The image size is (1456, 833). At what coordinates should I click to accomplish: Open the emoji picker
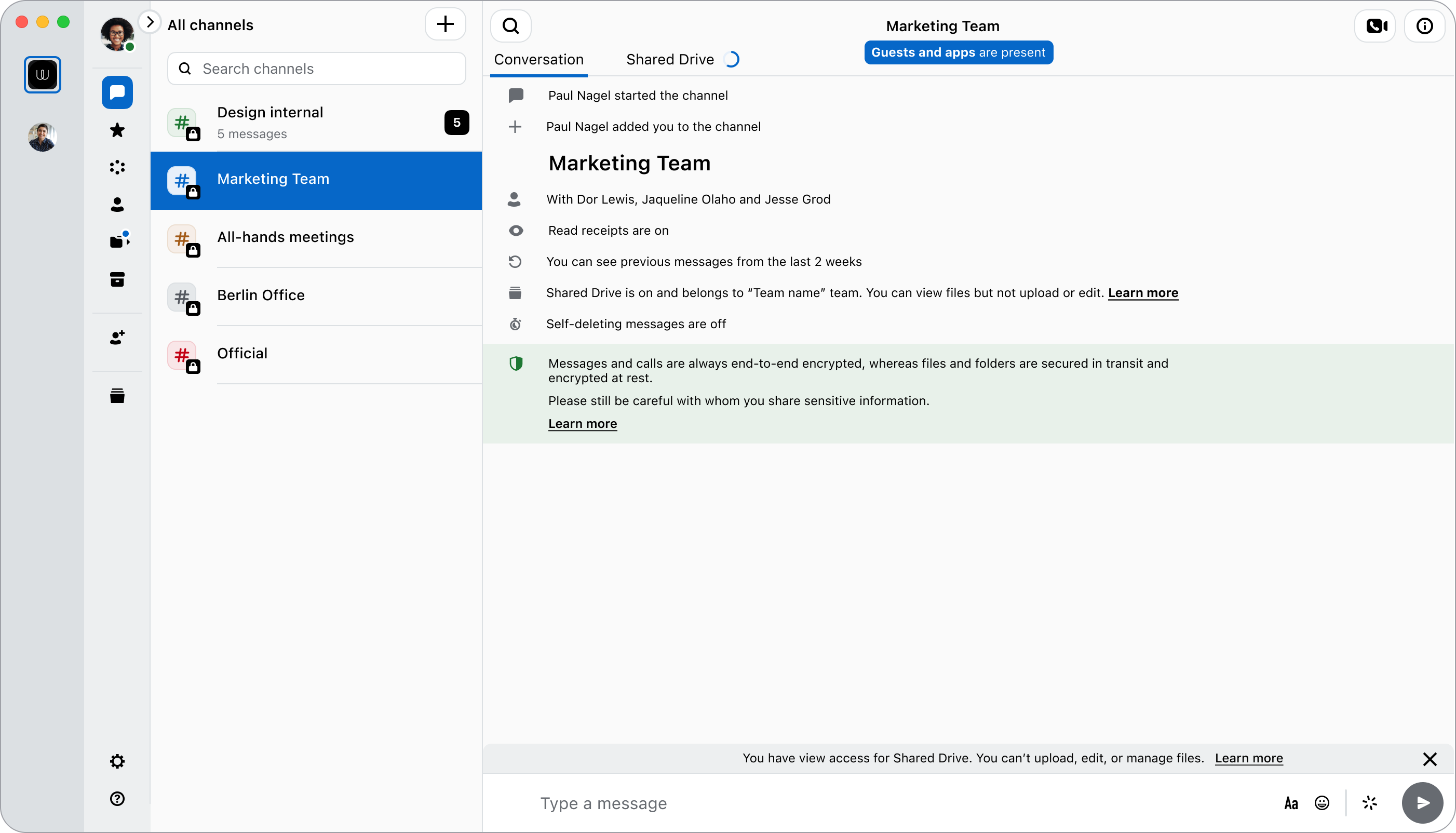coord(1322,803)
